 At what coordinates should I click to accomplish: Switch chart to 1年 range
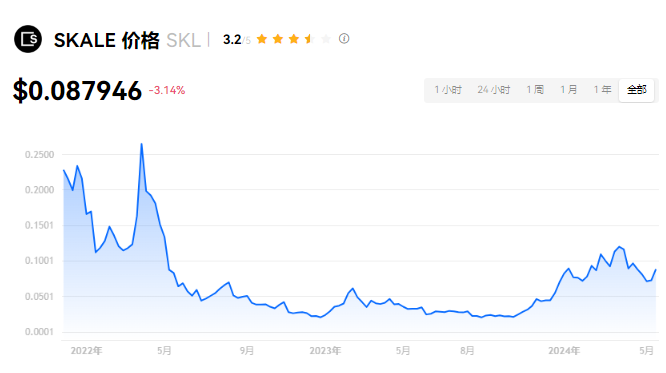602,90
